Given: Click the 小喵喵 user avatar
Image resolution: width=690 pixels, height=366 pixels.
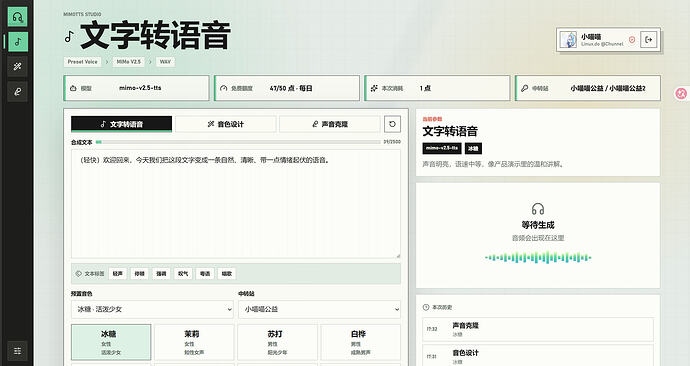Looking at the screenshot, I should click(568, 40).
